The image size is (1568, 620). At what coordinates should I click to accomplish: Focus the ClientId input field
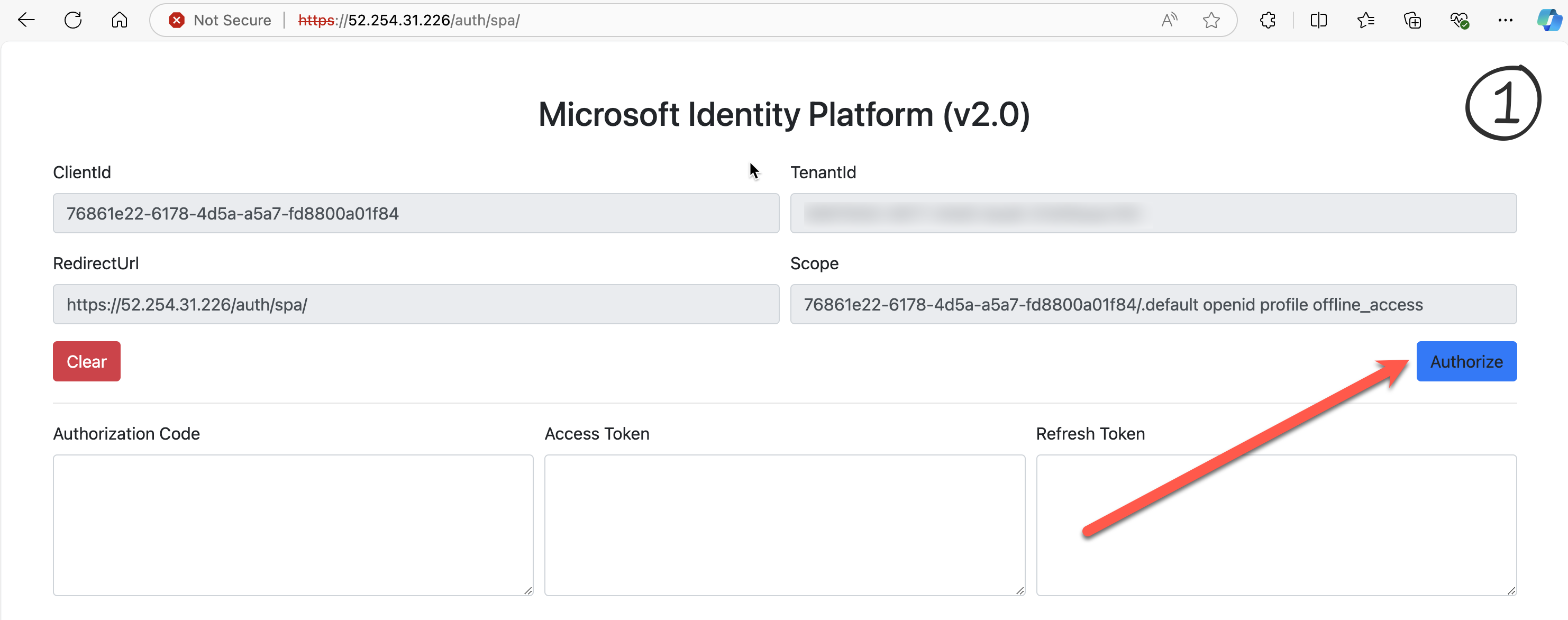tap(416, 213)
